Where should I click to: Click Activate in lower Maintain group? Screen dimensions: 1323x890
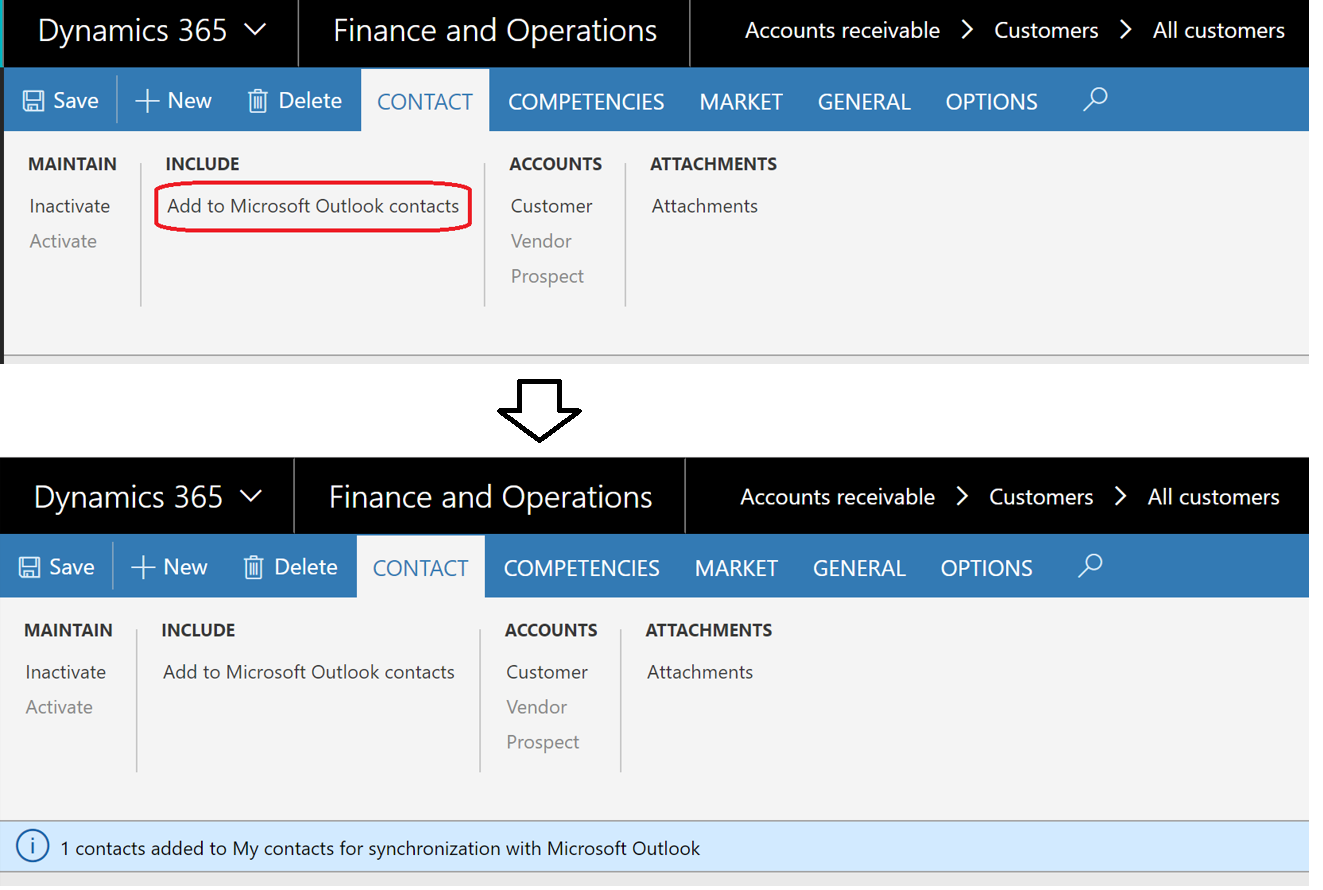point(59,707)
